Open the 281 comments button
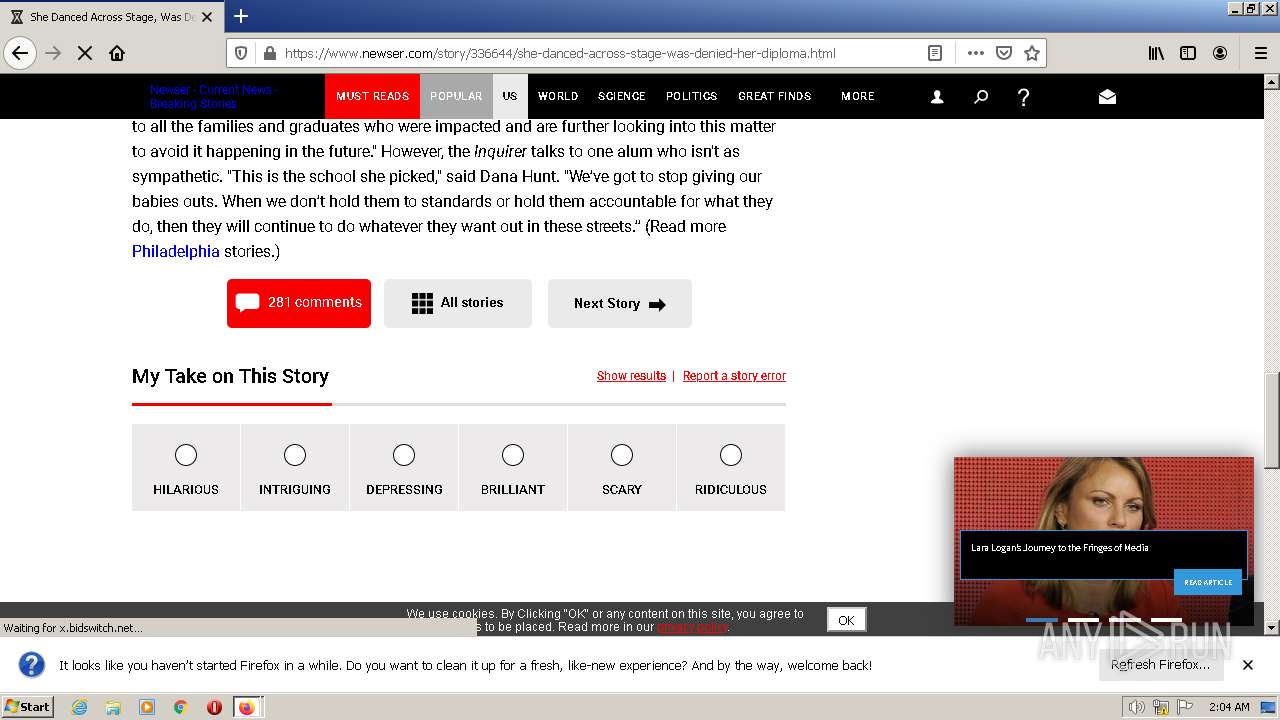The height and width of the screenshot is (720, 1280). 299,303
